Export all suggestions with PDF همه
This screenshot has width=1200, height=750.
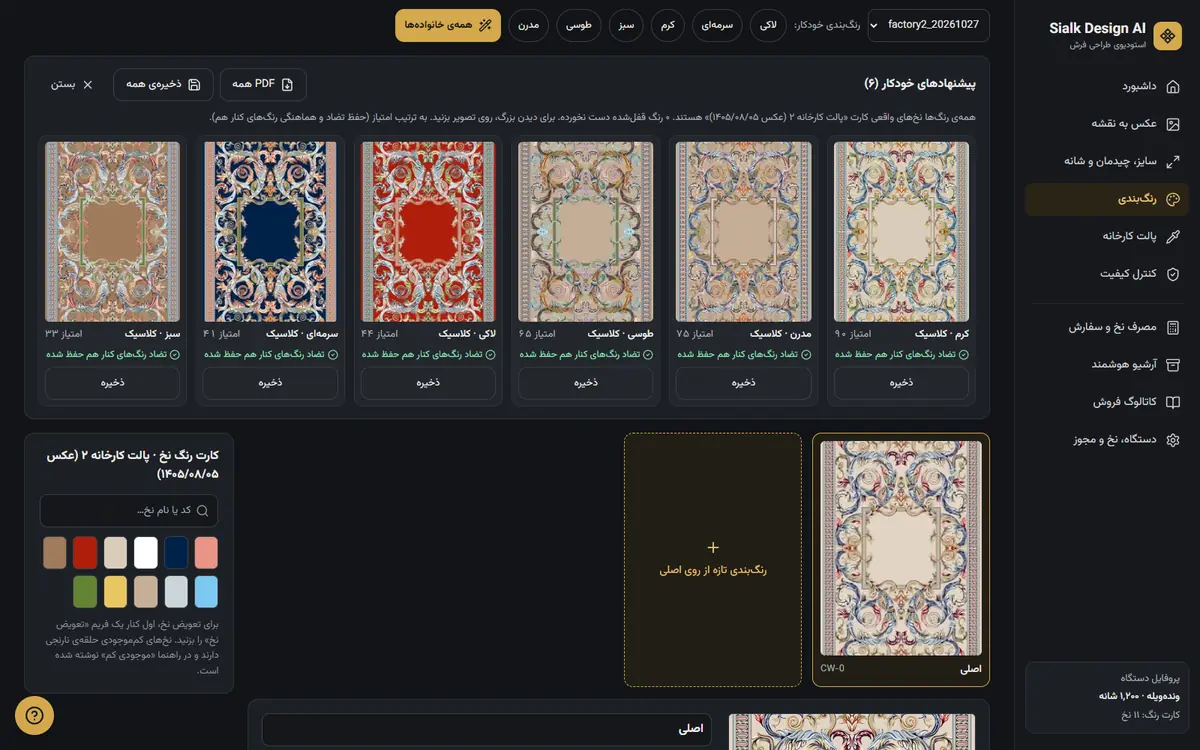263,84
